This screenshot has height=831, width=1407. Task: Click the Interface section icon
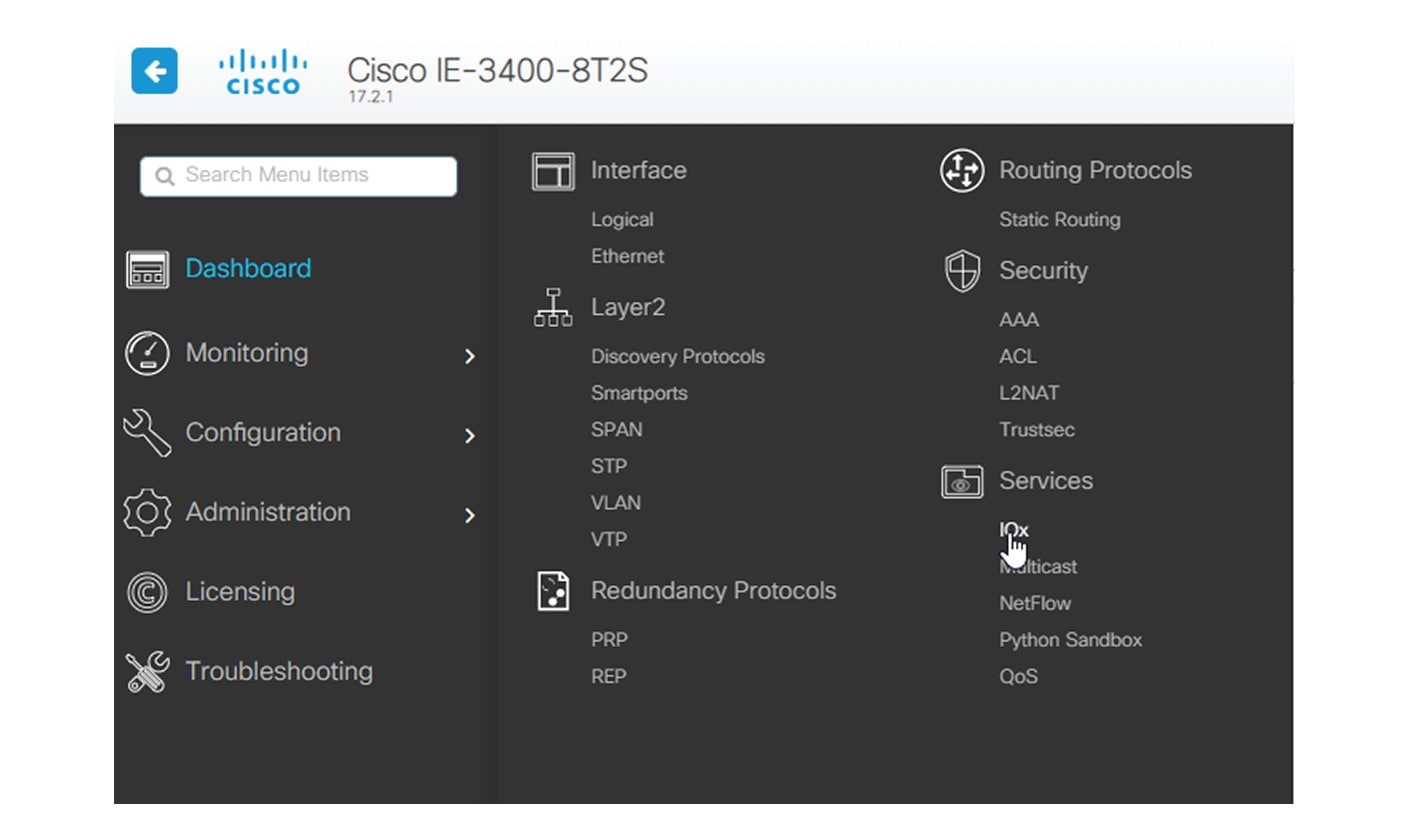tap(553, 171)
